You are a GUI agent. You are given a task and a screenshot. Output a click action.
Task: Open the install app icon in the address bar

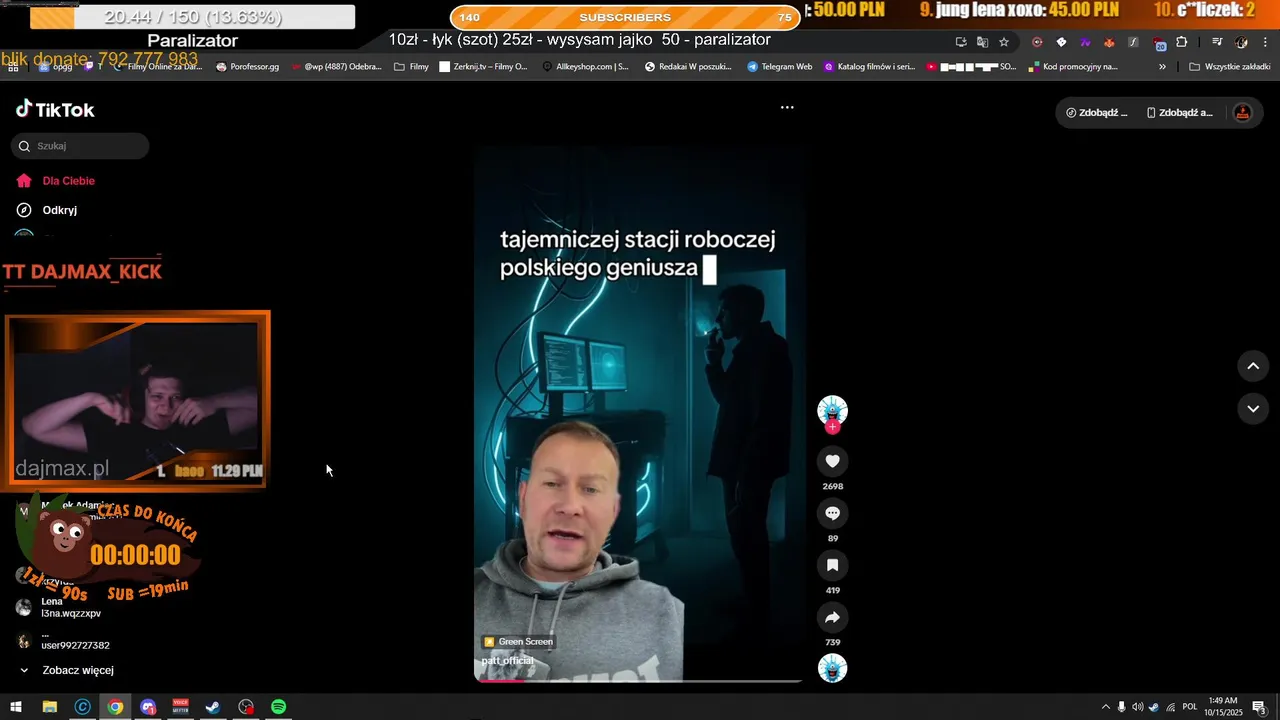[x=961, y=42]
